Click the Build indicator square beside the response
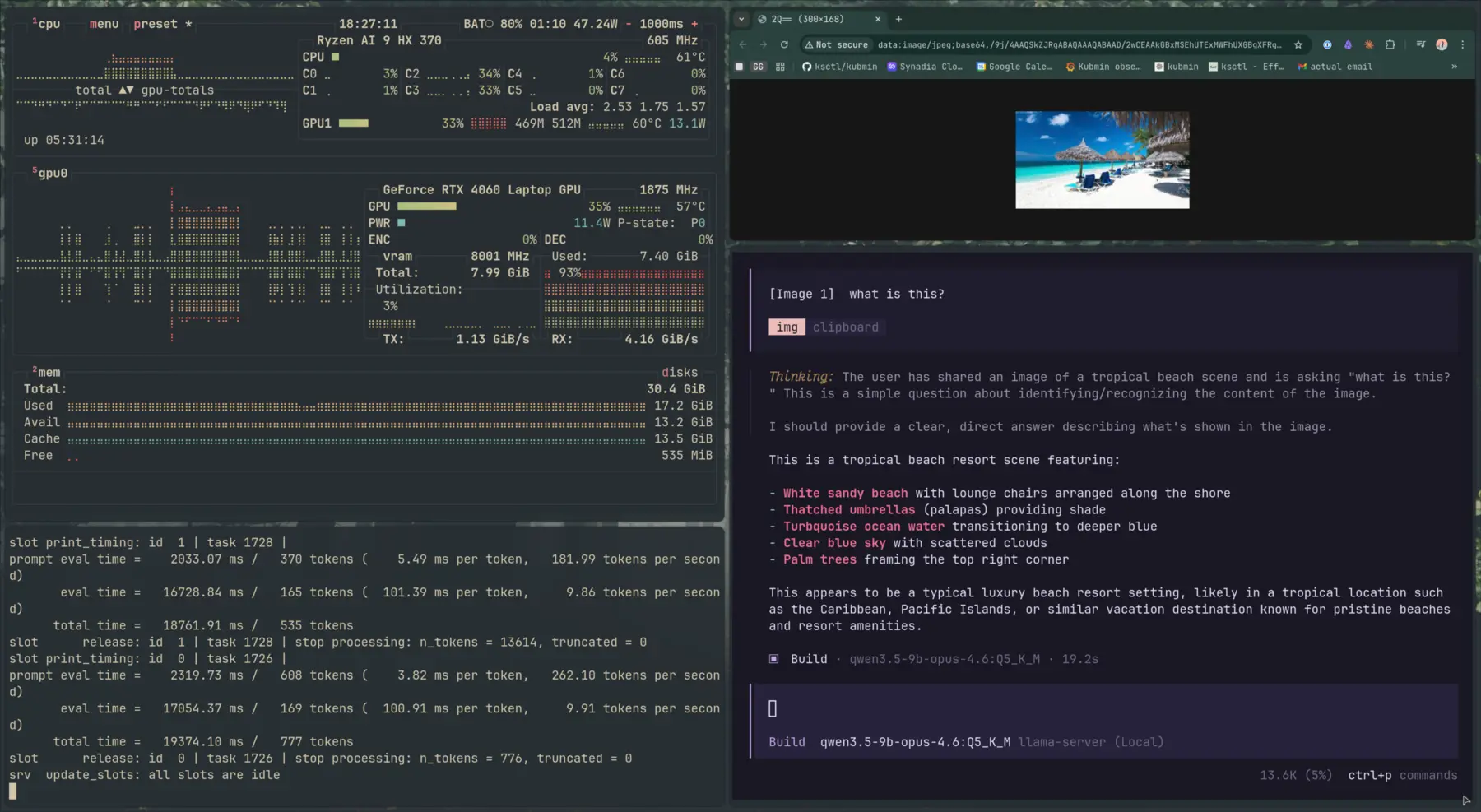Image resolution: width=1481 pixels, height=812 pixels. pyautogui.click(x=773, y=658)
